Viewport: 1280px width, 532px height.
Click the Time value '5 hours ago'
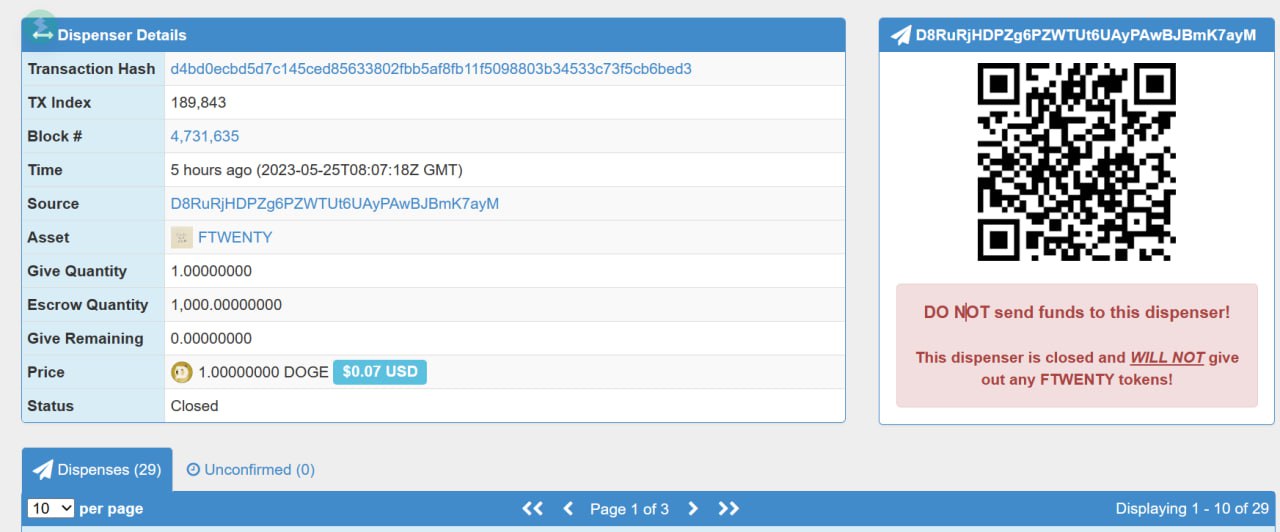coord(211,170)
